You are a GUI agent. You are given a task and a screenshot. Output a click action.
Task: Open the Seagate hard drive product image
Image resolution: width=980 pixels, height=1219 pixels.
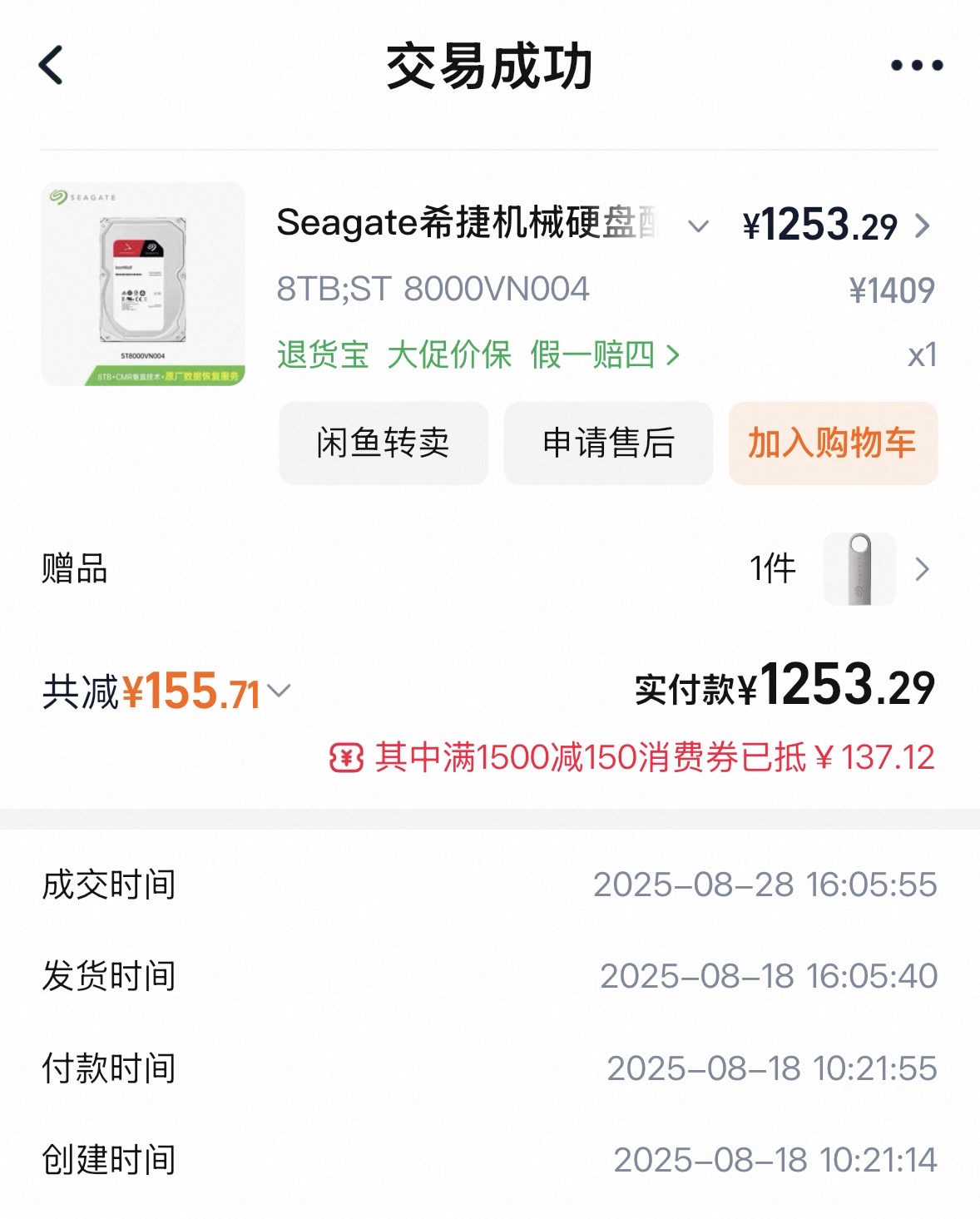click(143, 285)
